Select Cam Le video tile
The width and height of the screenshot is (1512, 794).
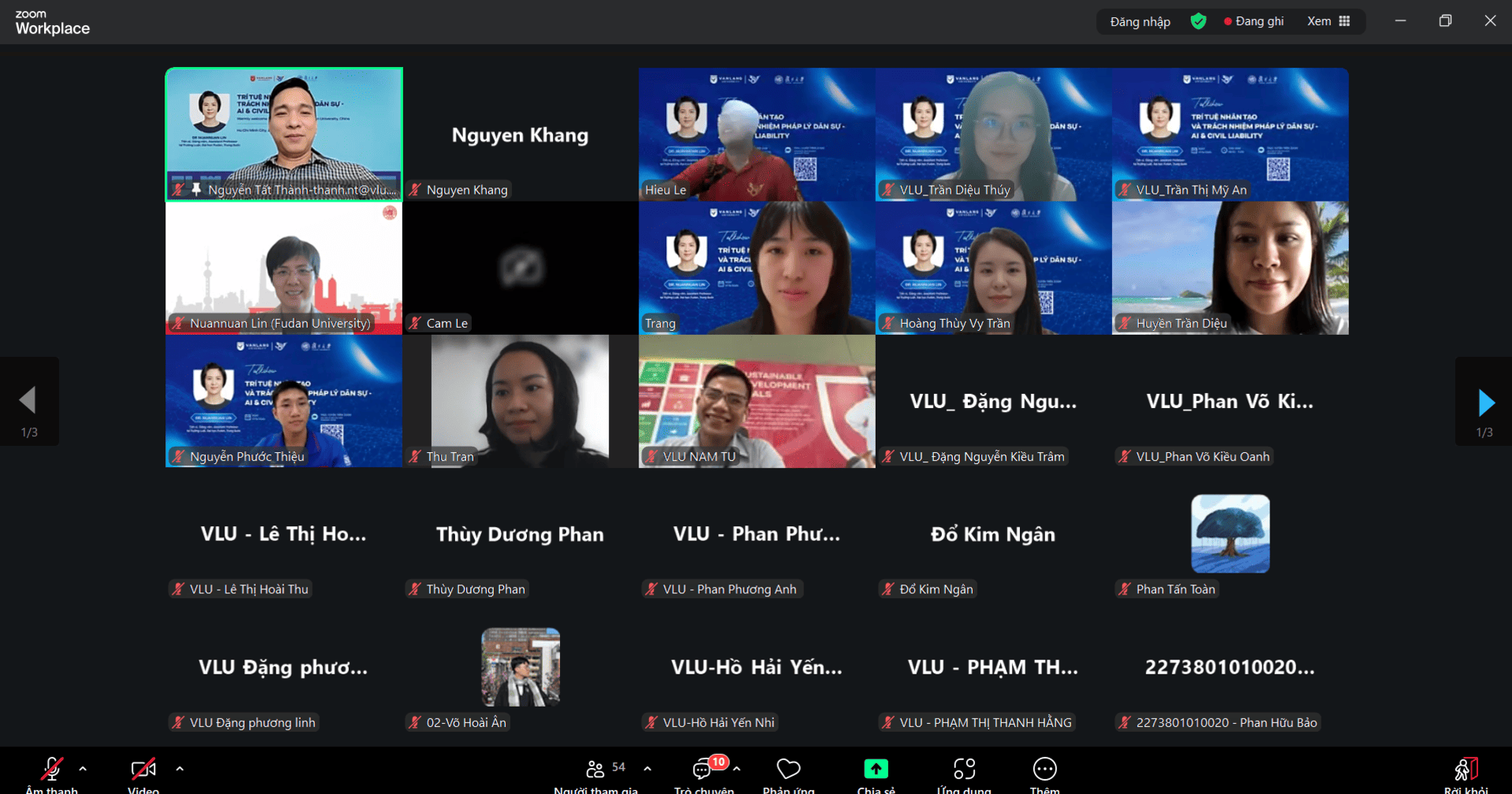pos(520,268)
